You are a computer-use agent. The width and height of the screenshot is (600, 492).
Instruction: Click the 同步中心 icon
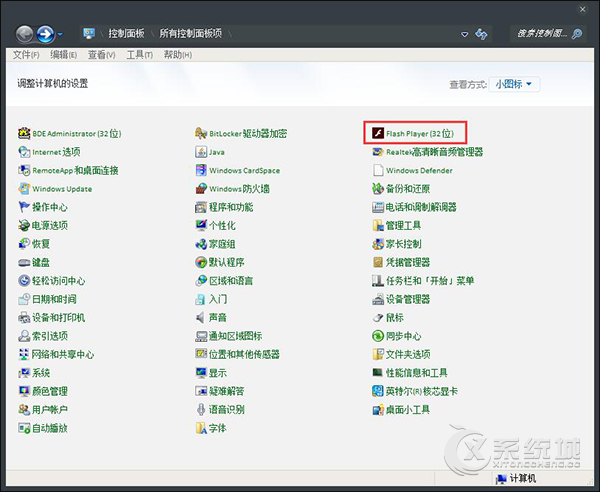[378, 336]
